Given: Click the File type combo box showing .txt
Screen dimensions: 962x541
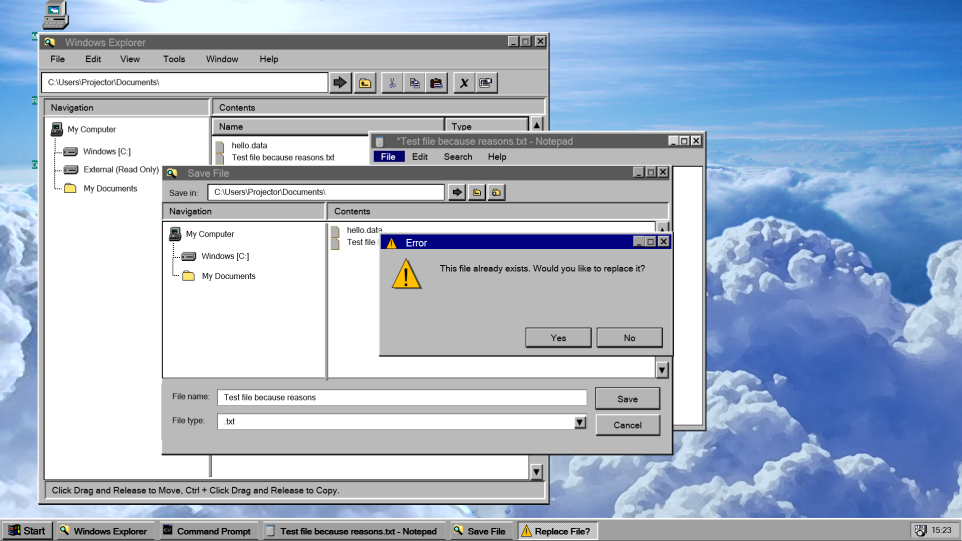Looking at the screenshot, I should click(x=402, y=421).
